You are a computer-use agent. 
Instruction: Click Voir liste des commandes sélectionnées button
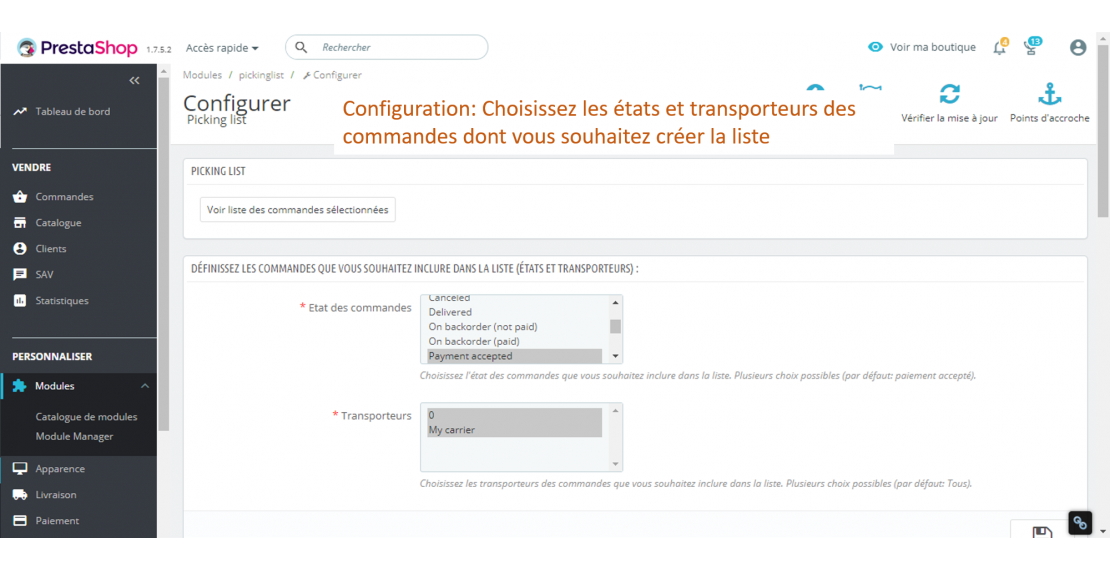(297, 210)
